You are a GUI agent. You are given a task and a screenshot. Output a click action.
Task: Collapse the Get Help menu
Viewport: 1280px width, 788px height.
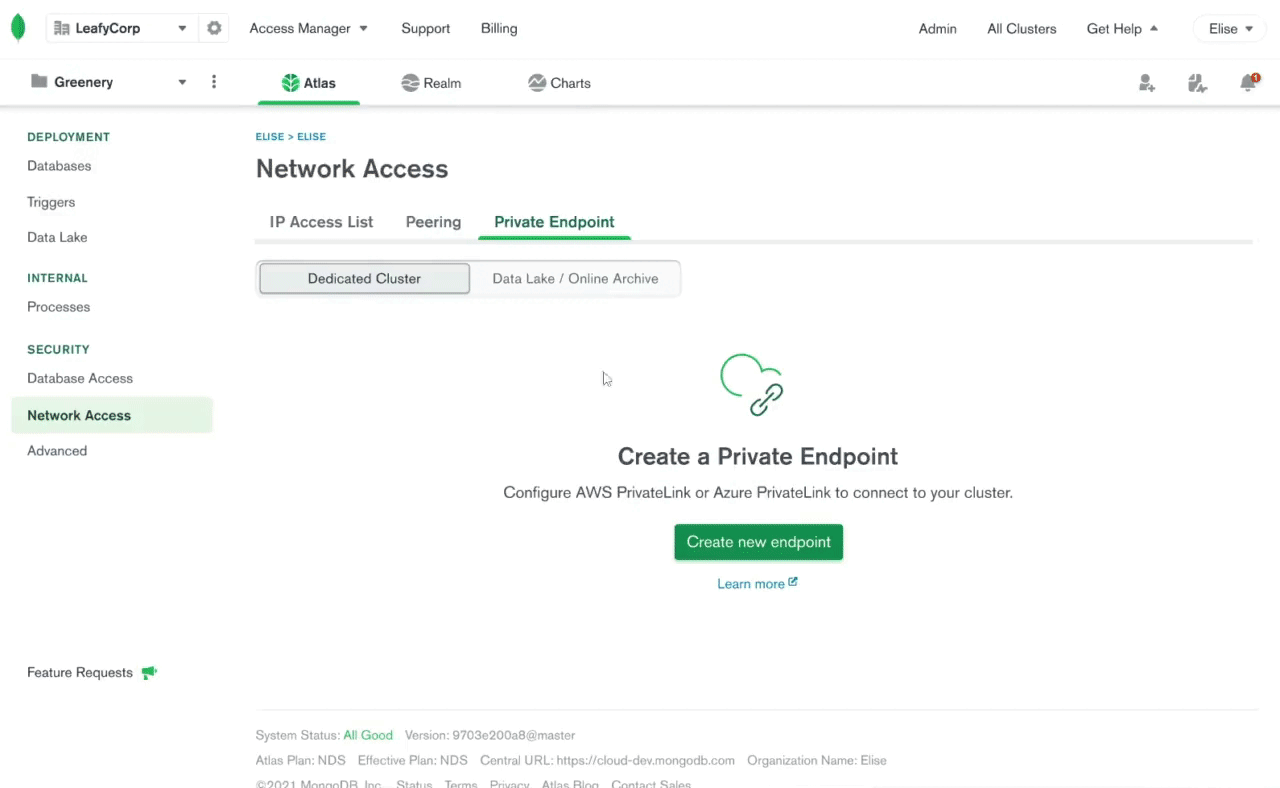[1121, 28]
